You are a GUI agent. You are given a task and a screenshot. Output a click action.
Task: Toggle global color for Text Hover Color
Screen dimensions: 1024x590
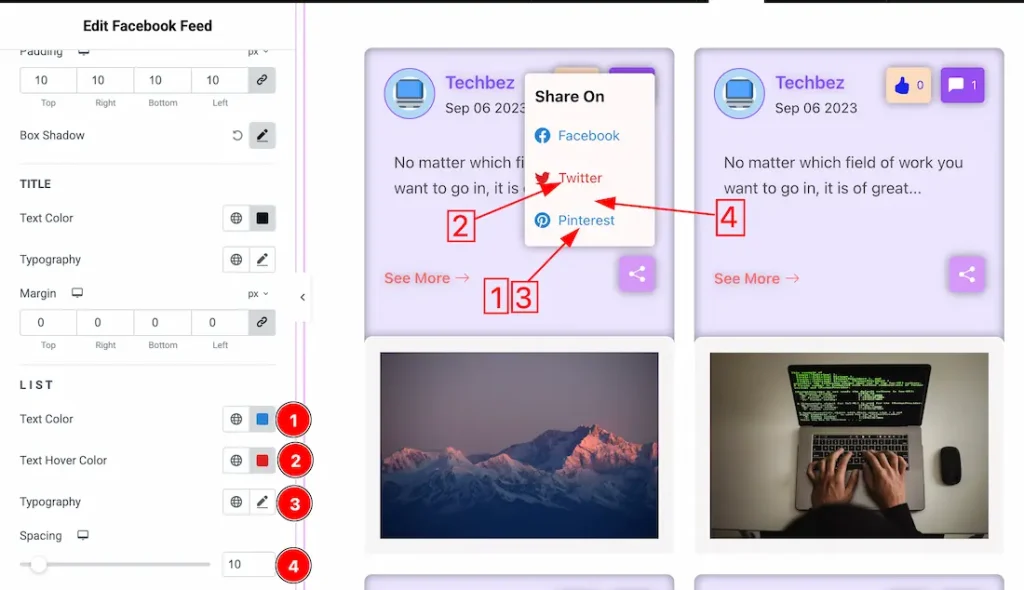pyautogui.click(x=234, y=460)
